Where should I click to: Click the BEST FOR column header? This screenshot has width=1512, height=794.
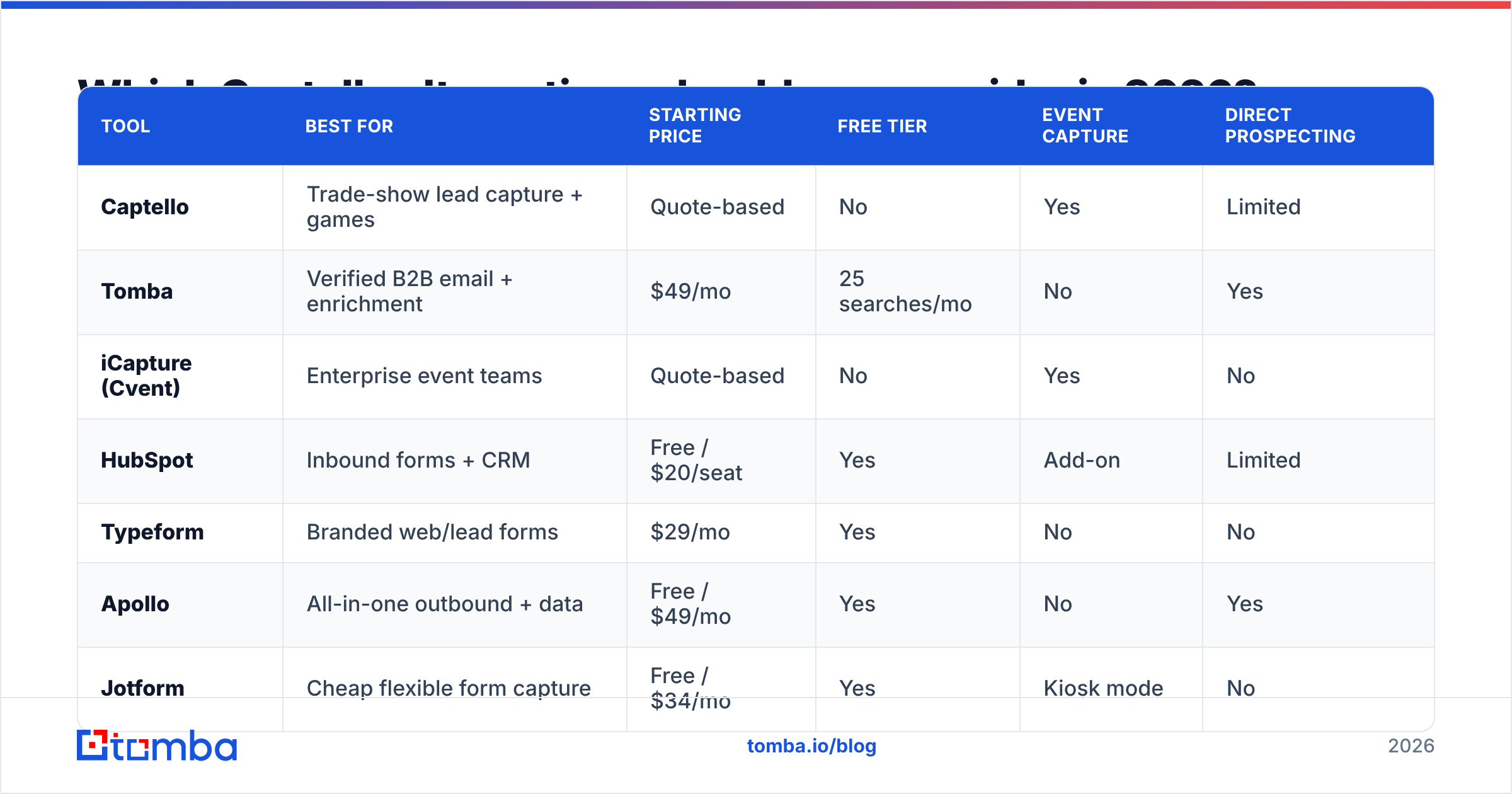(349, 126)
